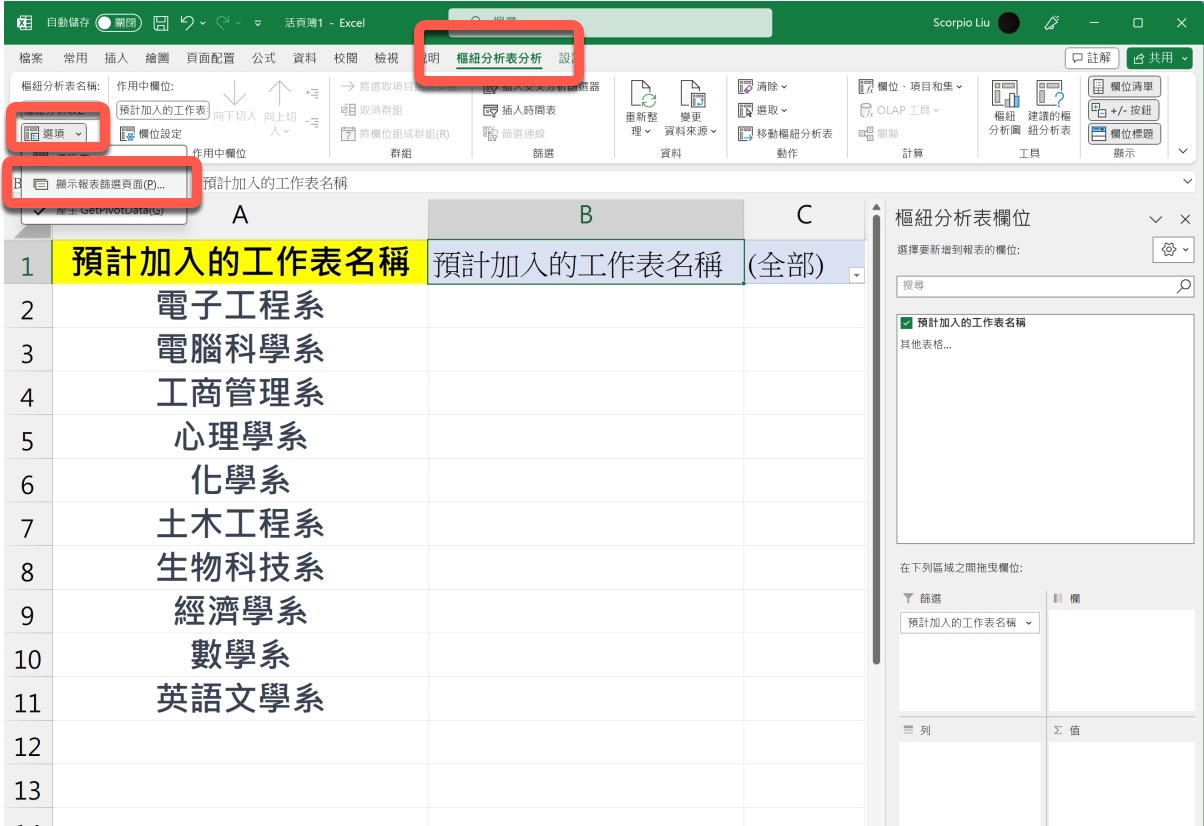
Task: Open 欄位設定 field settings
Action: coord(151,134)
